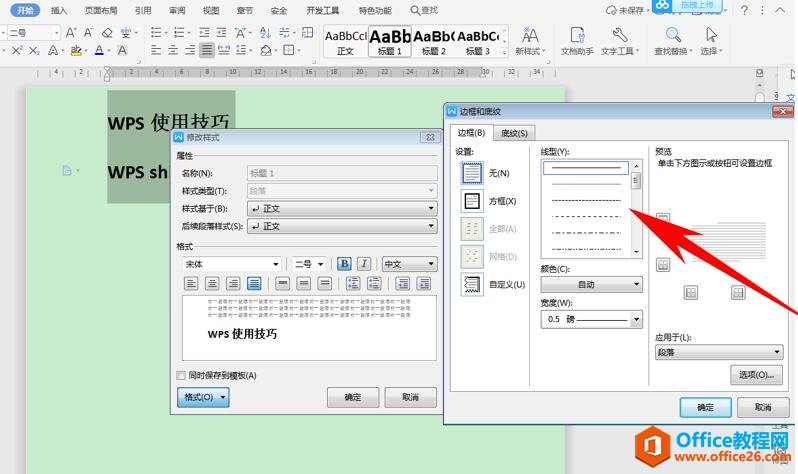Open font name 宋体 dropdown in dialog
The image size is (798, 474).
pos(232,264)
